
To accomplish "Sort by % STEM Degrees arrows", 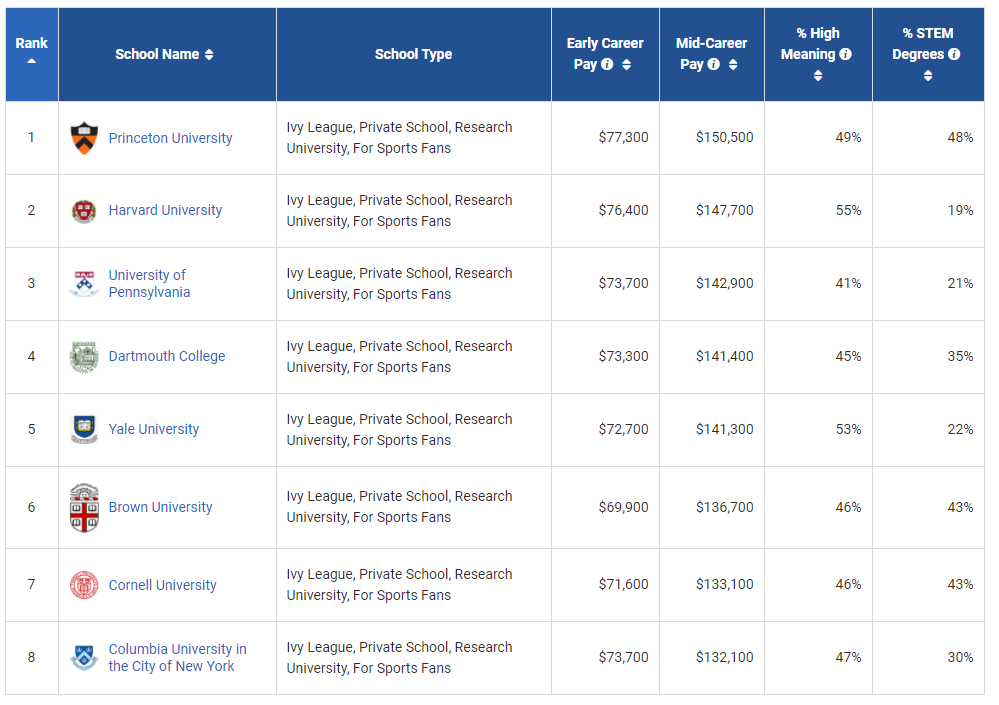I will point(928,76).
